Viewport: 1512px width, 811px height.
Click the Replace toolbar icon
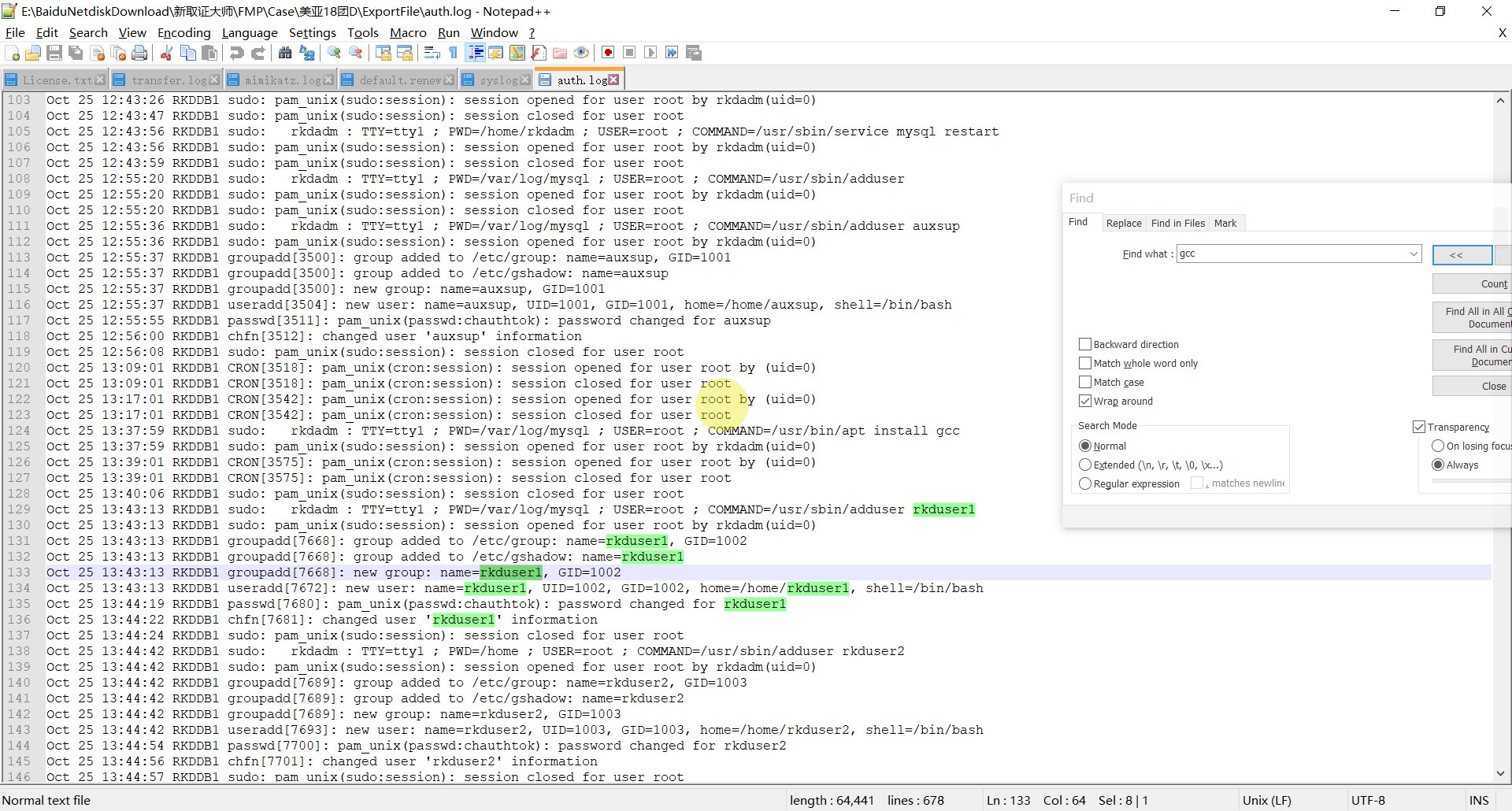click(x=307, y=53)
